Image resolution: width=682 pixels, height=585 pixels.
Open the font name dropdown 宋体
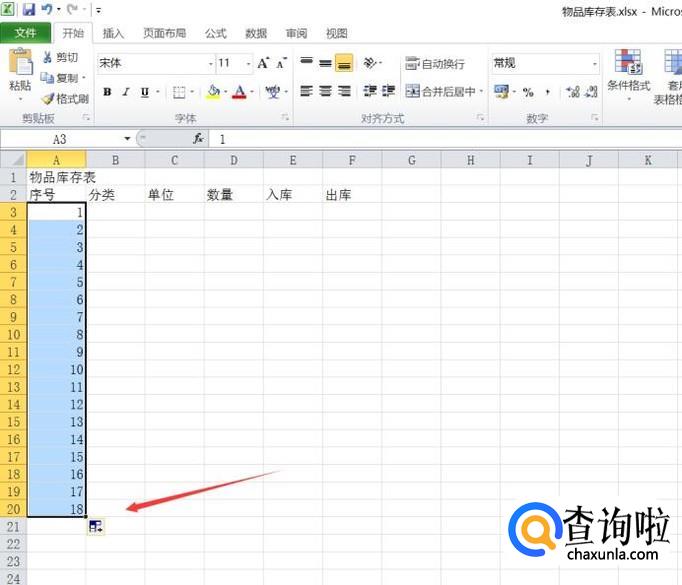point(211,64)
